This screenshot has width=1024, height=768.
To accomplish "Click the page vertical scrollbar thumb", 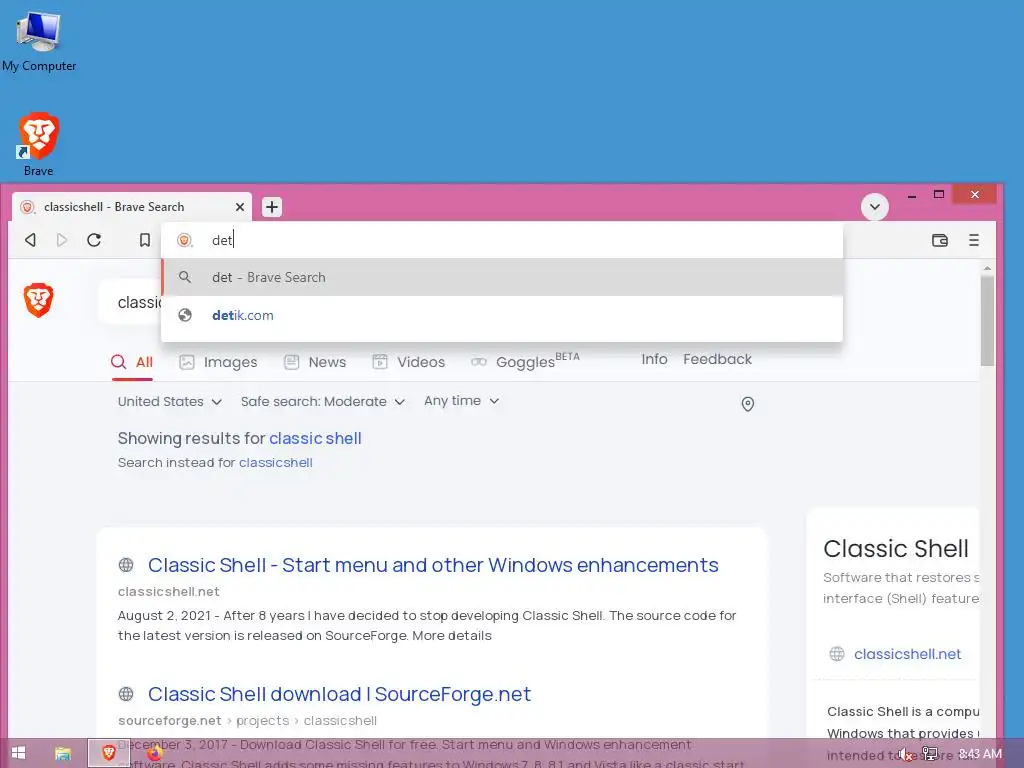I will (987, 321).
